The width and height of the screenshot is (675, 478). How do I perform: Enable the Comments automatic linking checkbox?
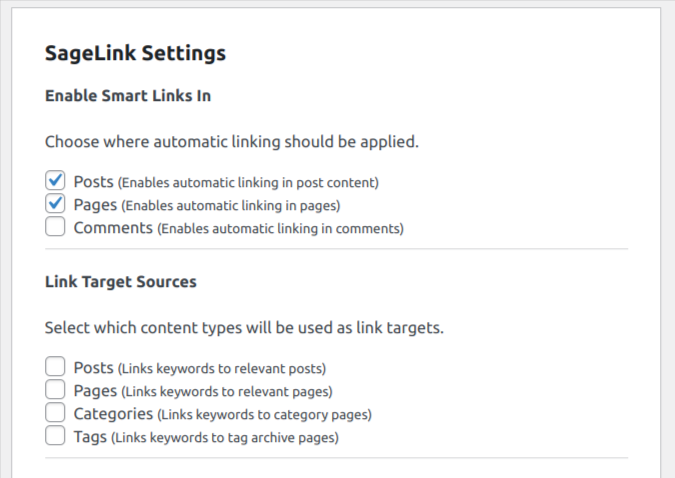pos(55,227)
